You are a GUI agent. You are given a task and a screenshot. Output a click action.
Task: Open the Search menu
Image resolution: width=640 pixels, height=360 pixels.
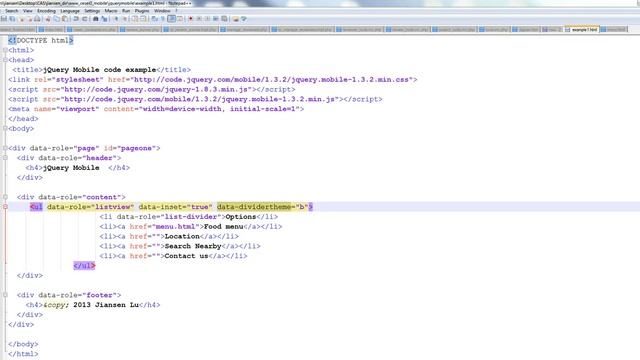(x=12, y=11)
